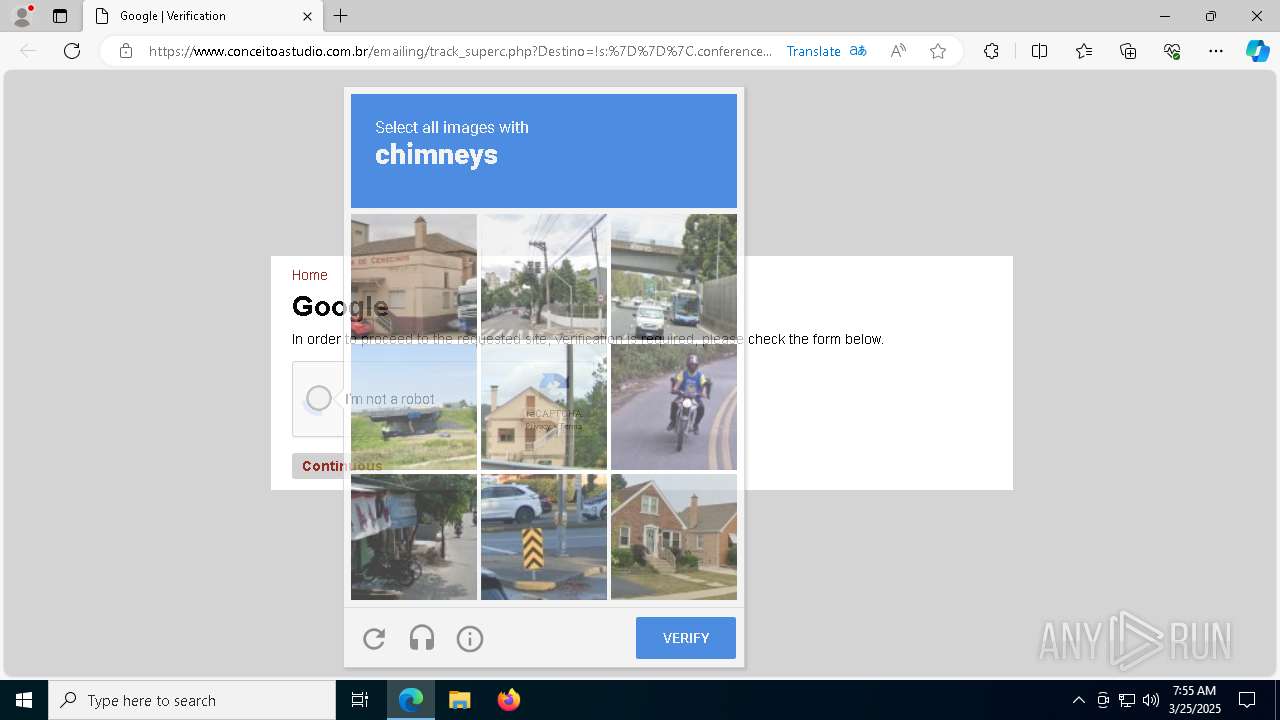The image size is (1280, 720).
Task: Open Extensions puzzle icon
Action: [x=991, y=51]
